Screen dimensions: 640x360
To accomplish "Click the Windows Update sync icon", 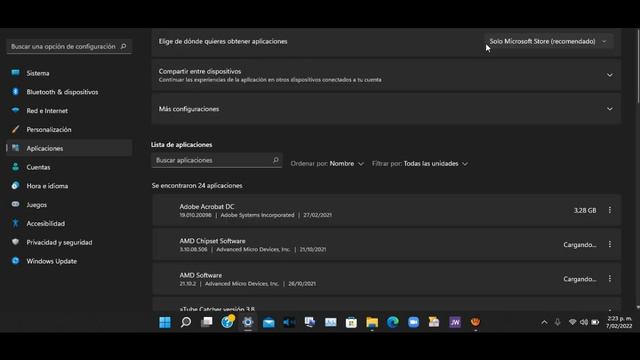I will tap(16, 260).
